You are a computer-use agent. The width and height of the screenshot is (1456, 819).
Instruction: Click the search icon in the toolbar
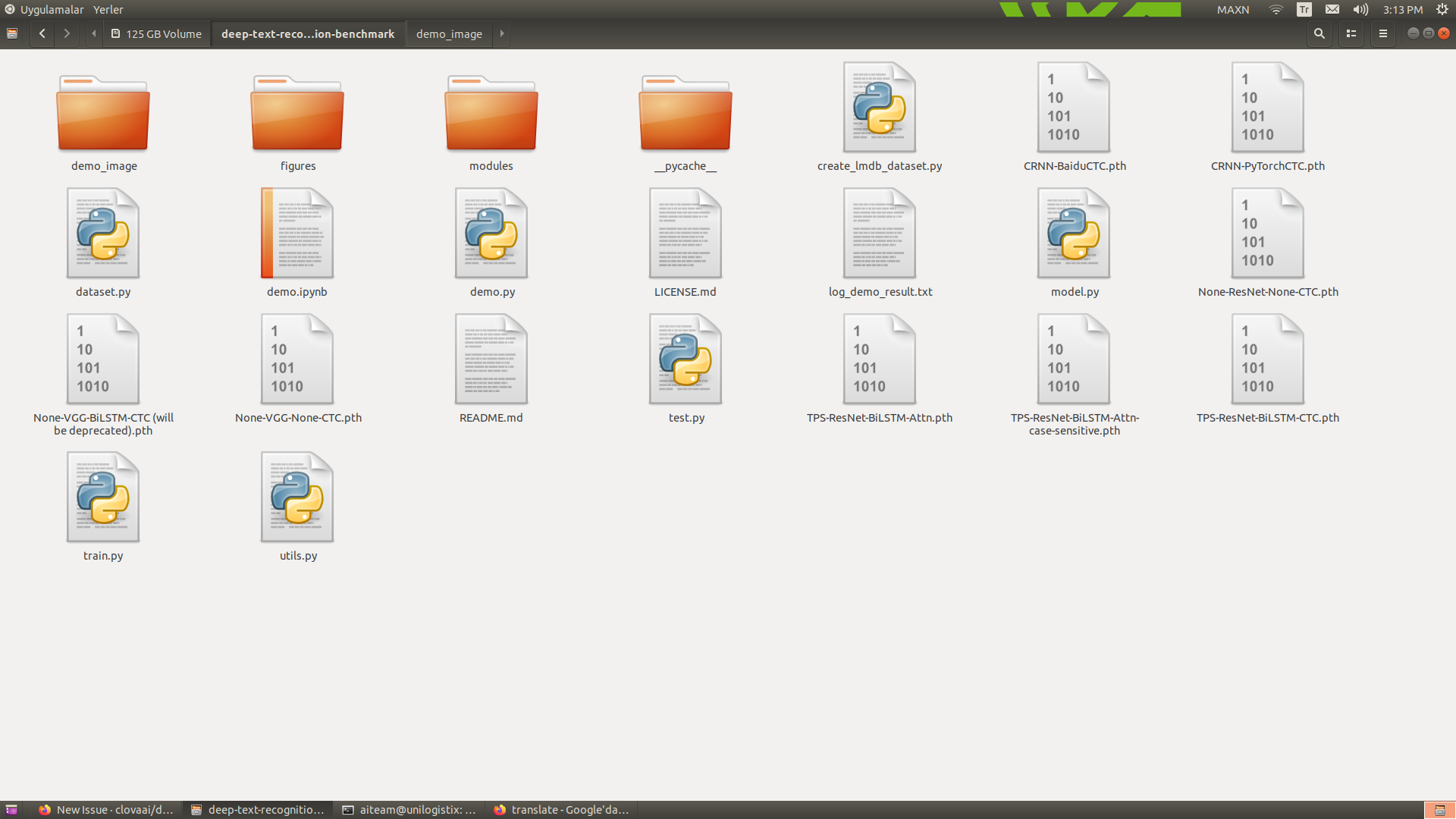coord(1319,33)
